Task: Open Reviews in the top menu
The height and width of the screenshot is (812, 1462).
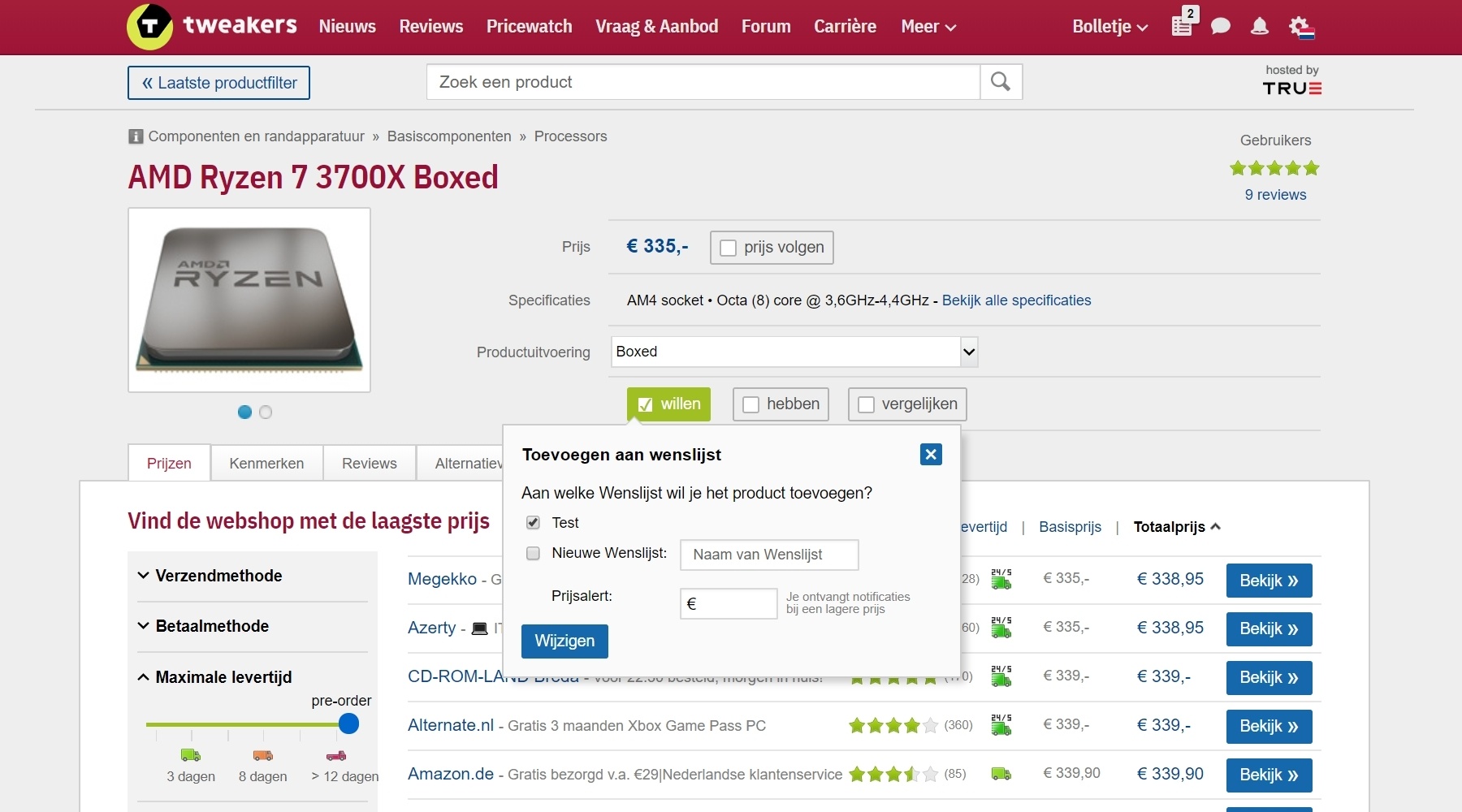Action: pos(431,27)
